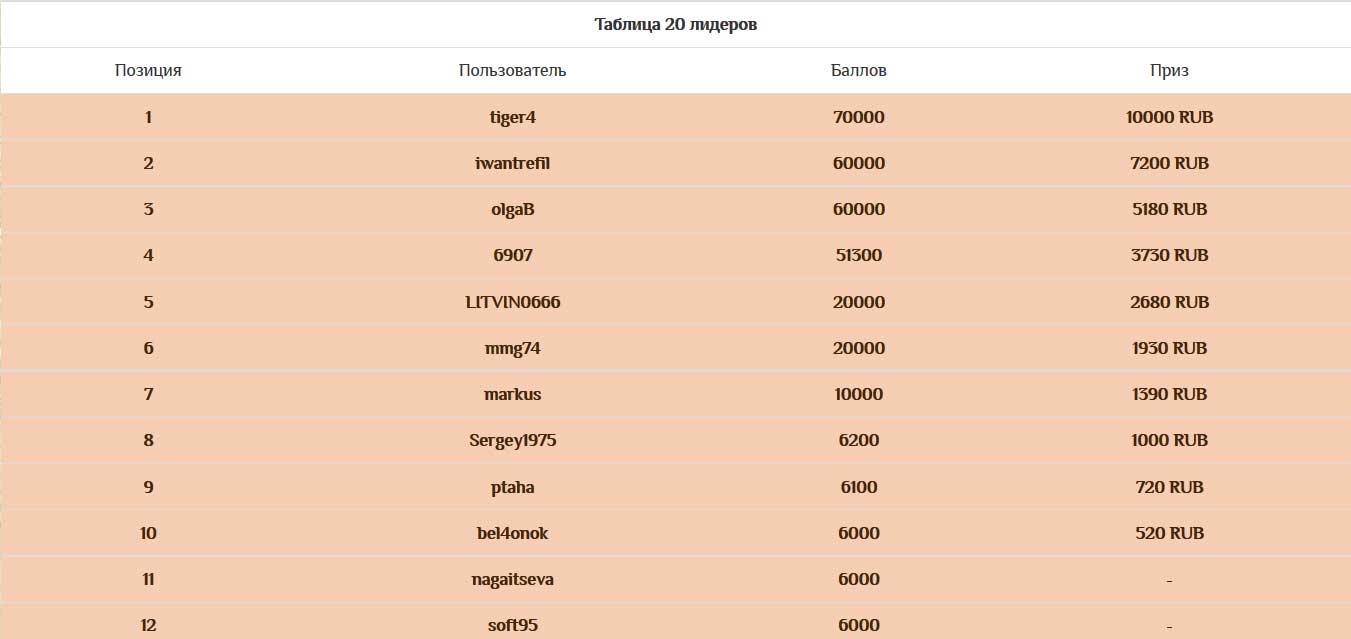Click the ptaha username
Viewport: 1351px width, 639px height.
(513, 487)
